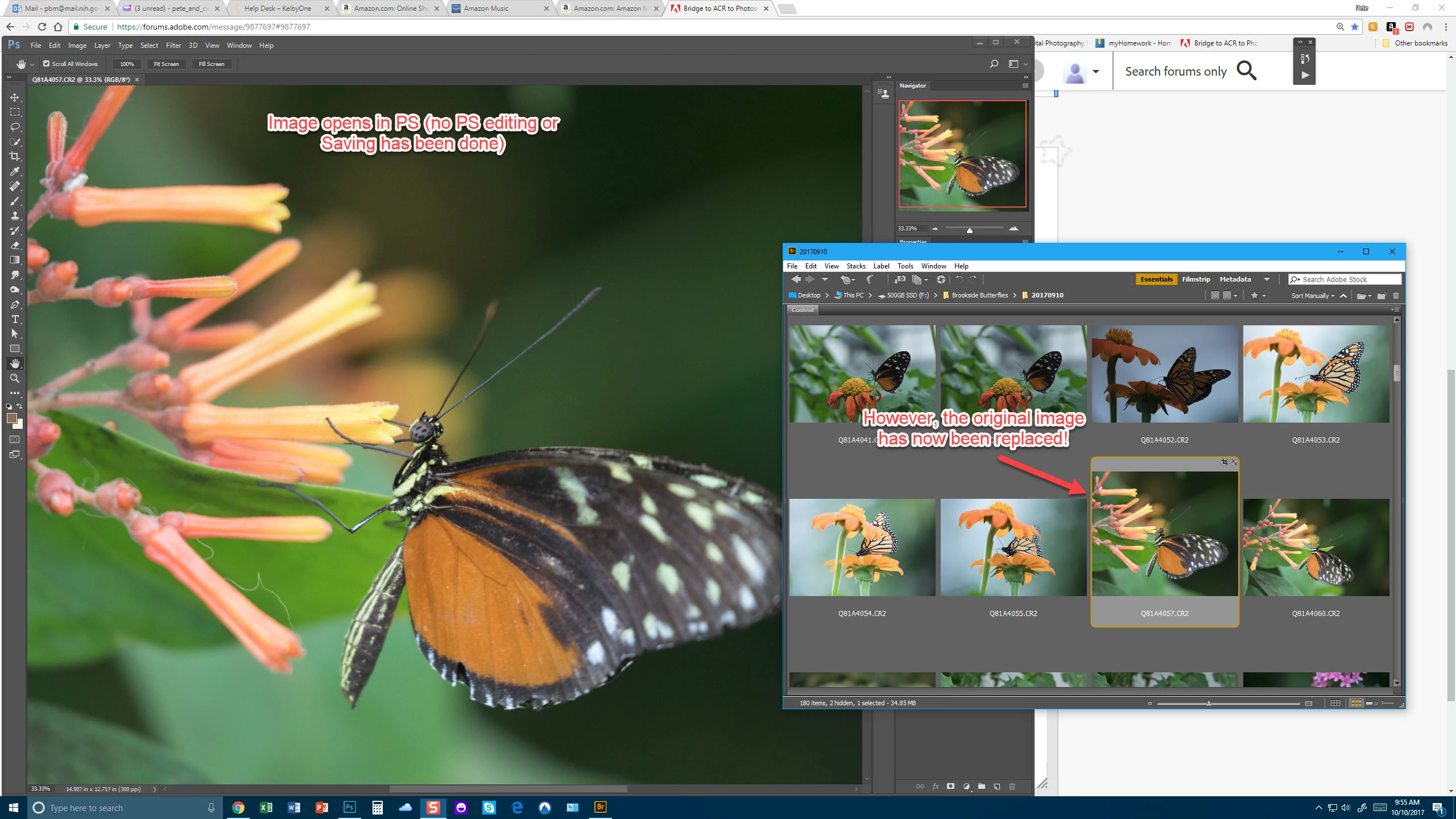Switch to Essentials workspace in Bridge
The width and height of the screenshot is (1456, 819).
coord(1156,279)
